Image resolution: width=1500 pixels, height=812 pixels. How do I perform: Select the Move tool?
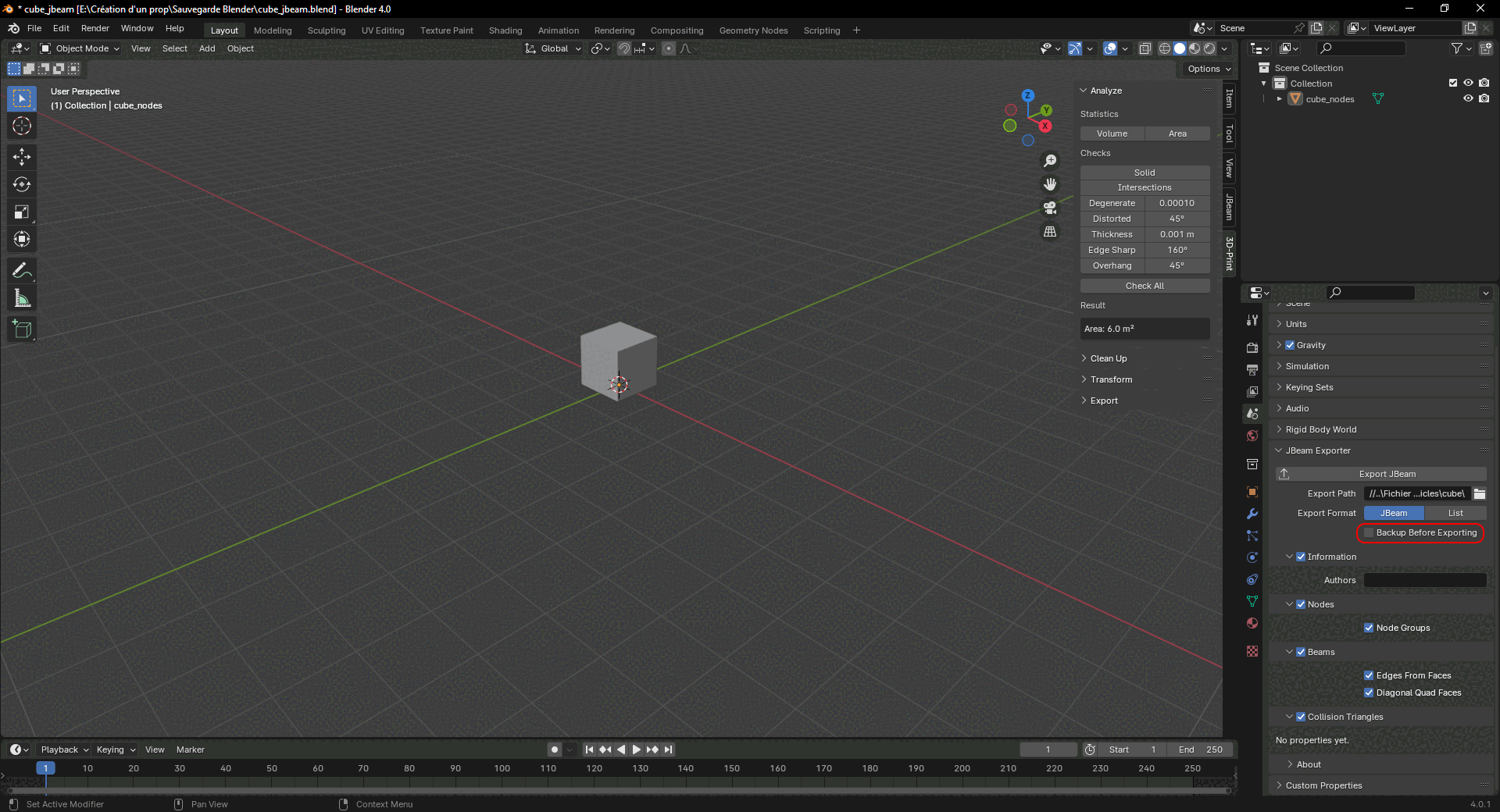[22, 157]
